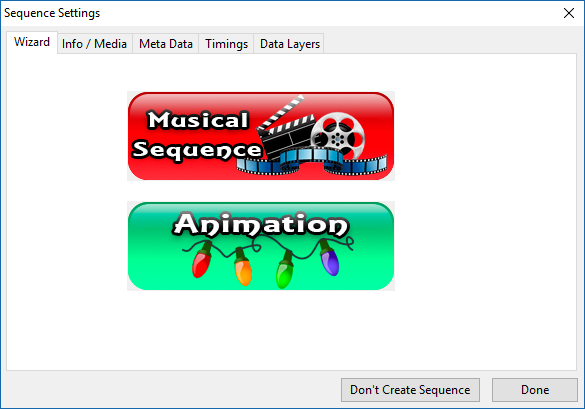
Task: Click the orange Christmas light bulb
Action: 243,267
